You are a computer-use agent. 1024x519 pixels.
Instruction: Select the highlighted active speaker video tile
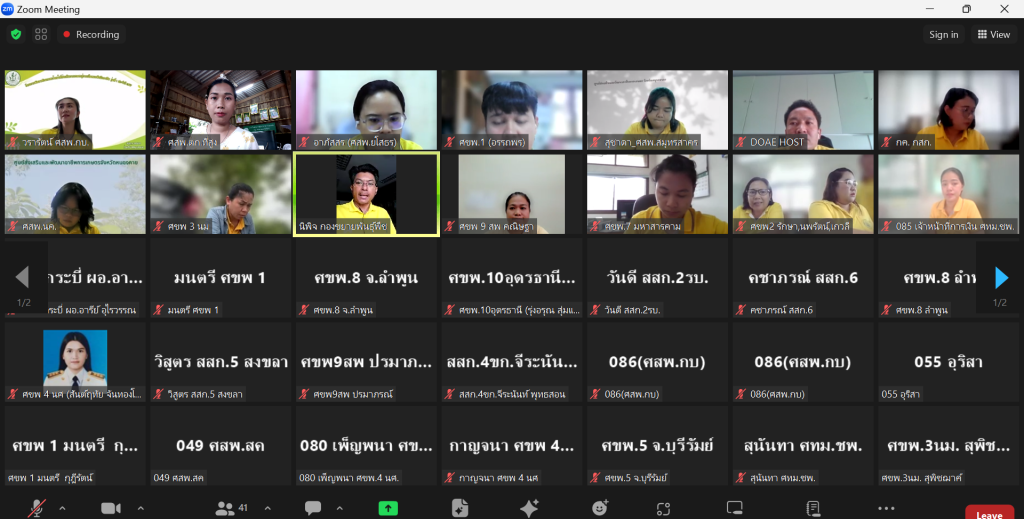coord(366,194)
